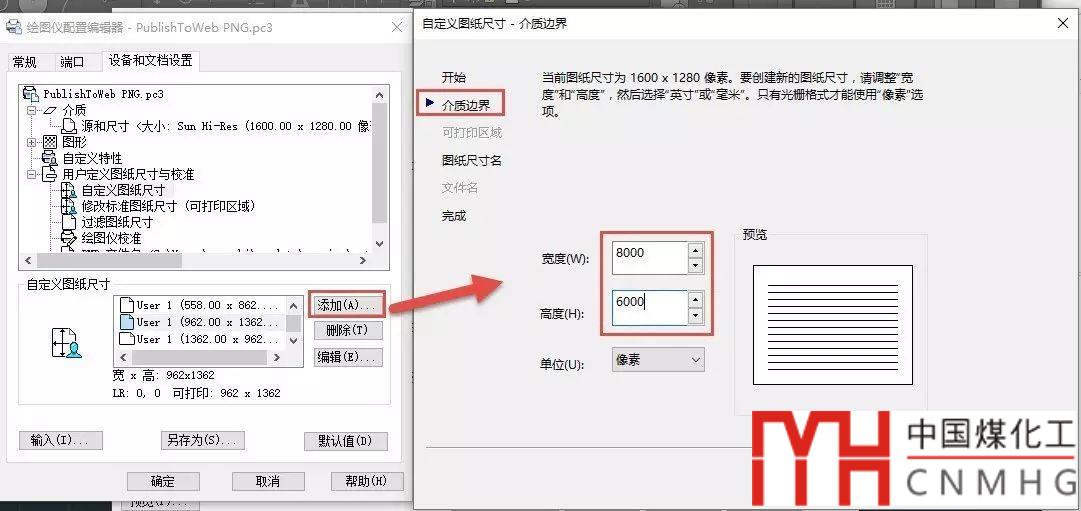Viewport: 1081px width, 511px height.
Task: Click the 绘图仪校准 plotter icon
Action: [x=69, y=238]
